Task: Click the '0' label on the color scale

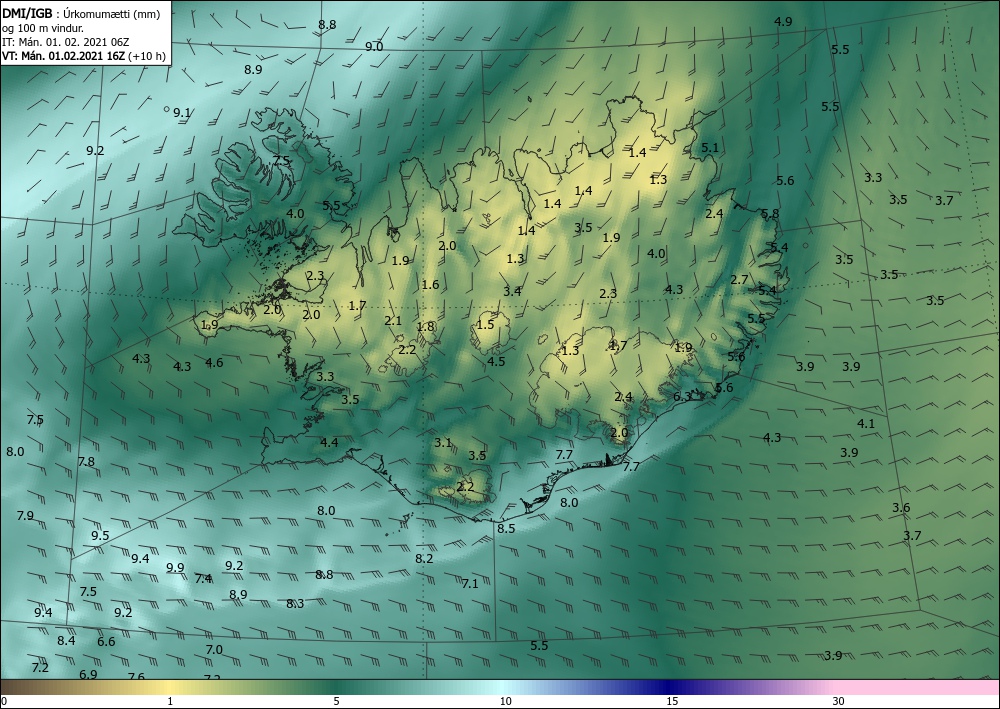Action: tap(4, 701)
